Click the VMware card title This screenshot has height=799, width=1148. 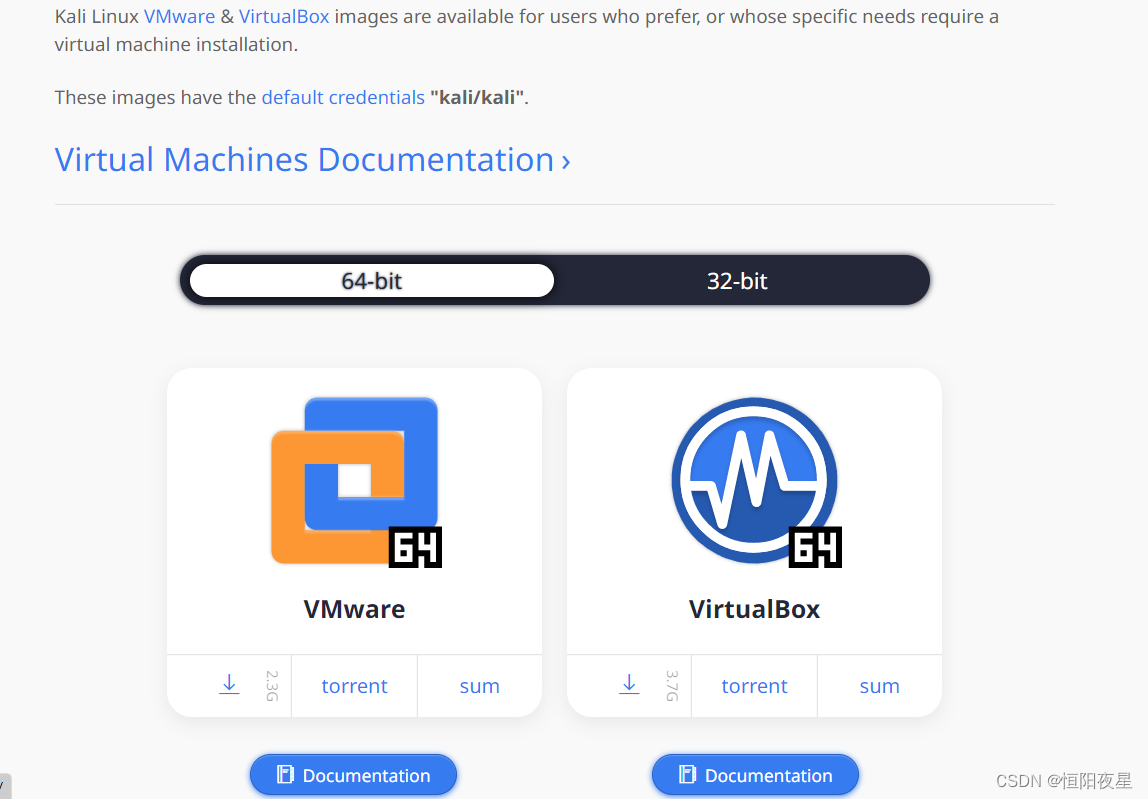click(x=354, y=609)
